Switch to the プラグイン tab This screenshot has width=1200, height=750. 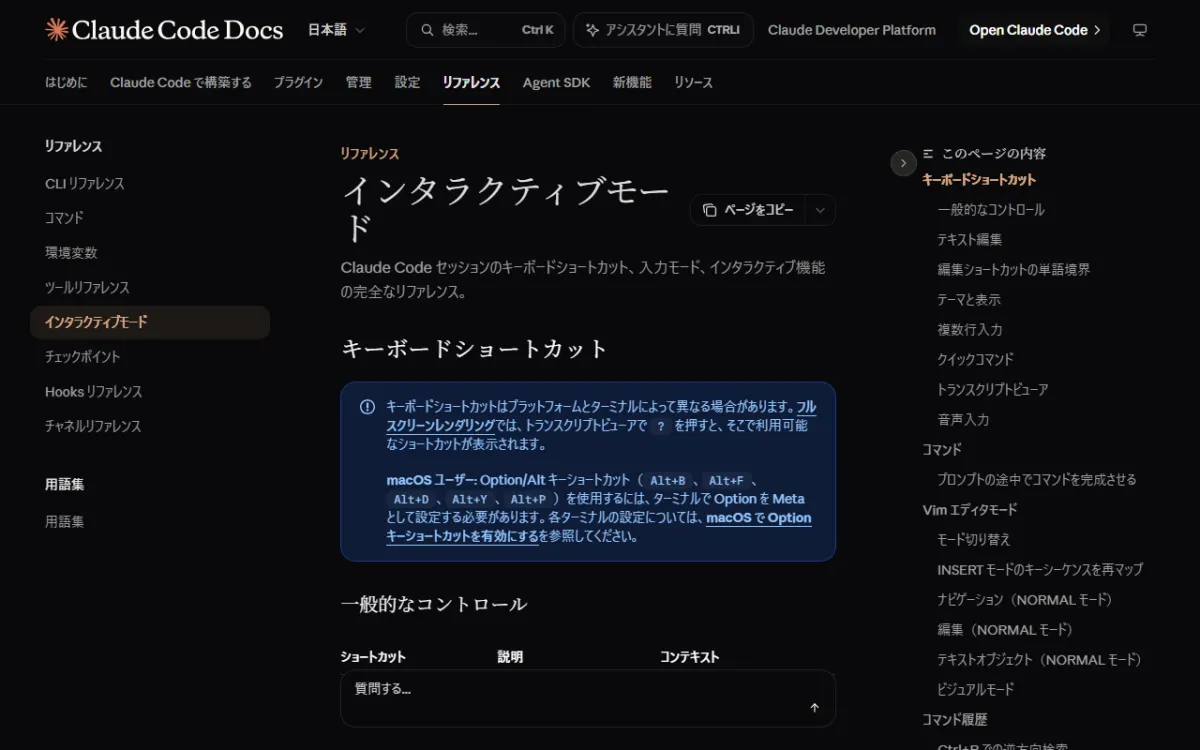(299, 82)
